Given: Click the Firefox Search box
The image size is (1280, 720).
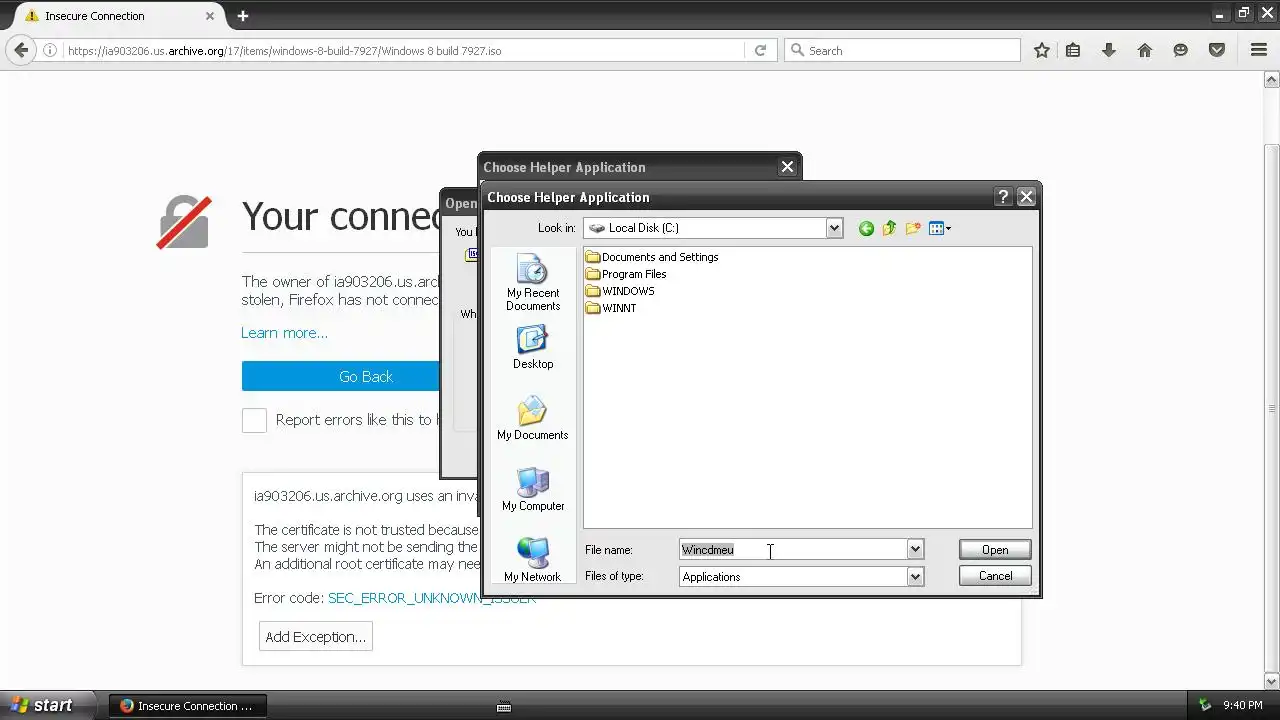Looking at the screenshot, I should pyautogui.click(x=902, y=50).
